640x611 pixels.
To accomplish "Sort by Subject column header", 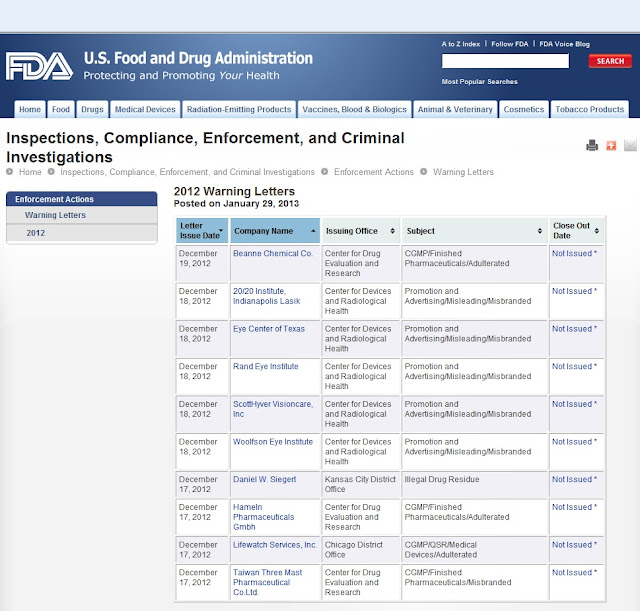I will click(474, 231).
